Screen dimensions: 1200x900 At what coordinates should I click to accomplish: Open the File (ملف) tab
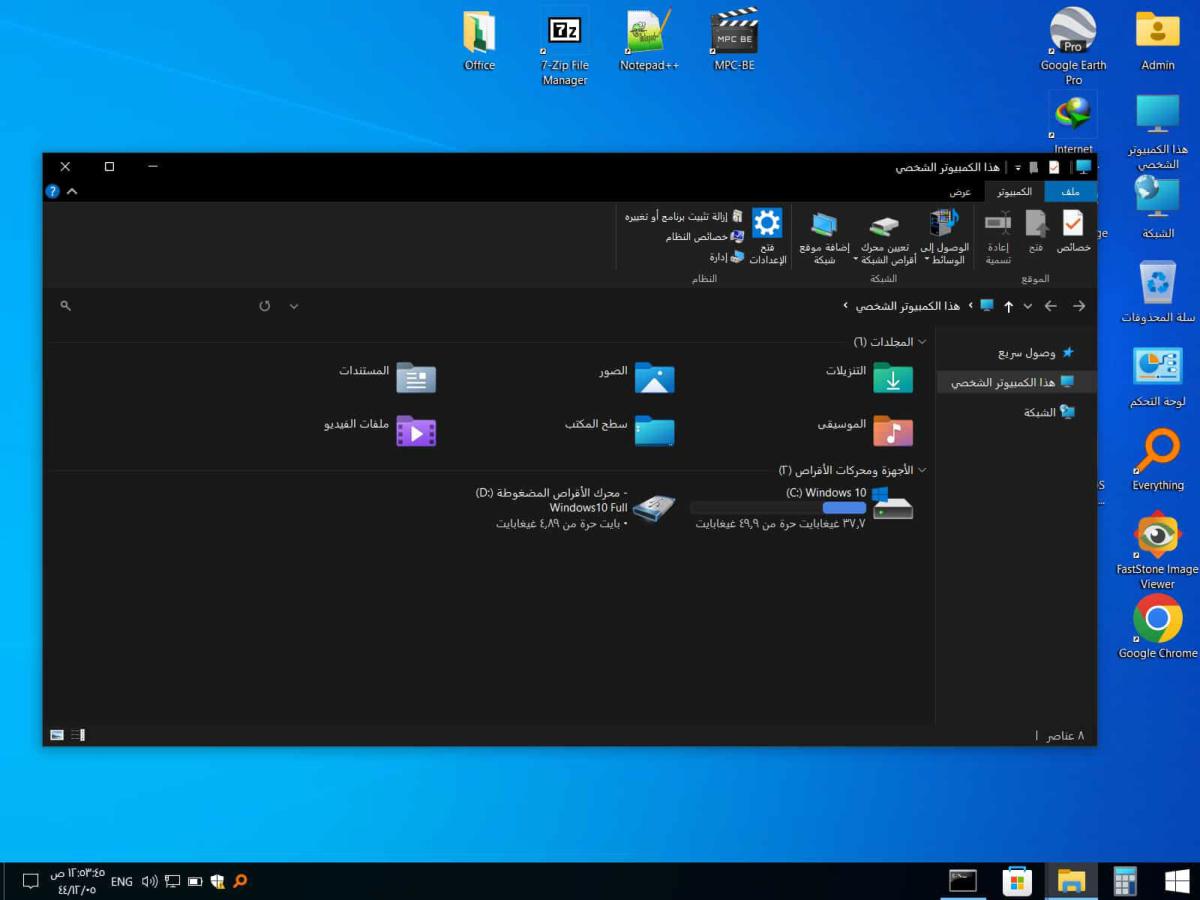pos(1070,191)
